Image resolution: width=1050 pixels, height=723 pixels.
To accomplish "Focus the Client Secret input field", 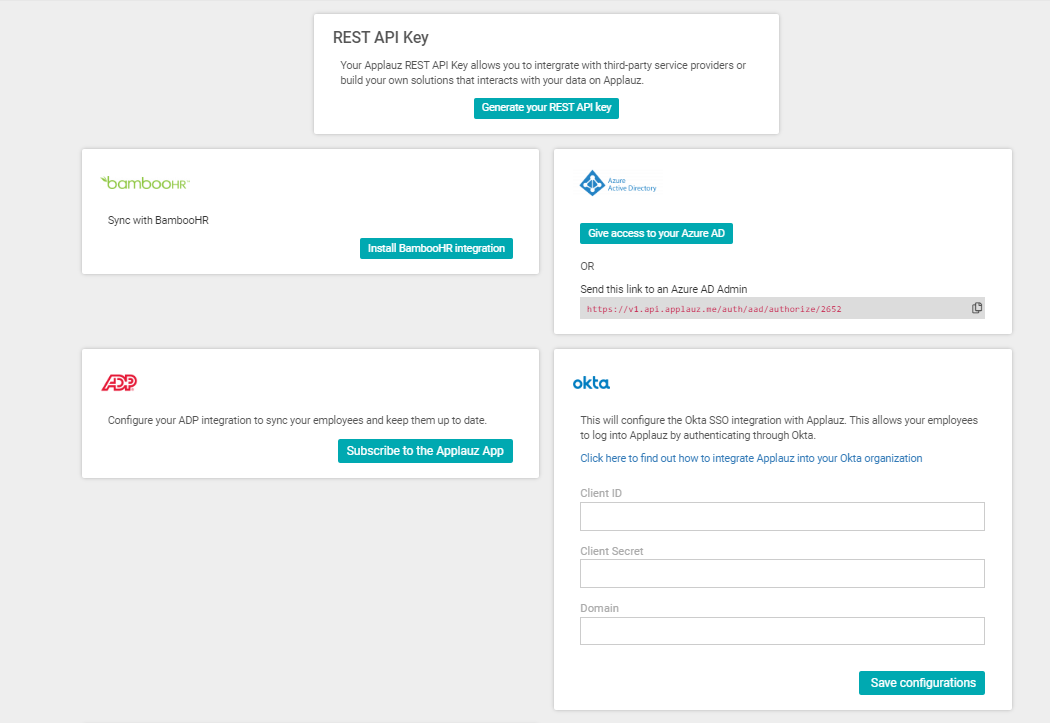I will (x=782, y=573).
